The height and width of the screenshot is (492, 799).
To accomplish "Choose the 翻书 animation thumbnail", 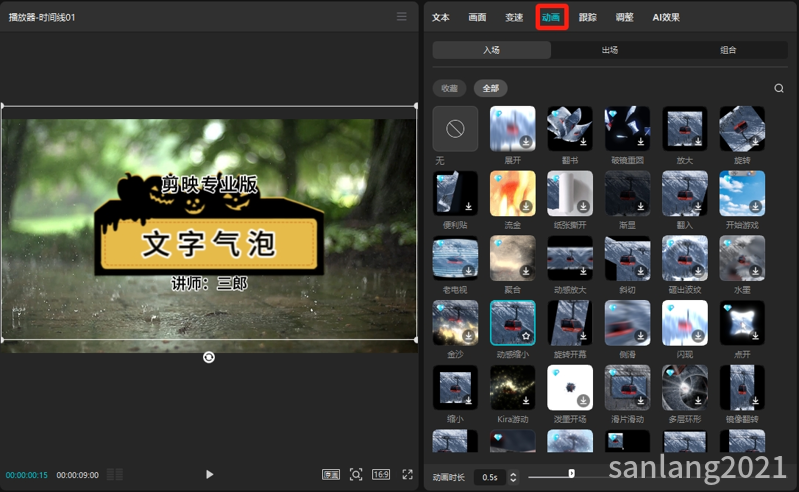I will (x=570, y=129).
